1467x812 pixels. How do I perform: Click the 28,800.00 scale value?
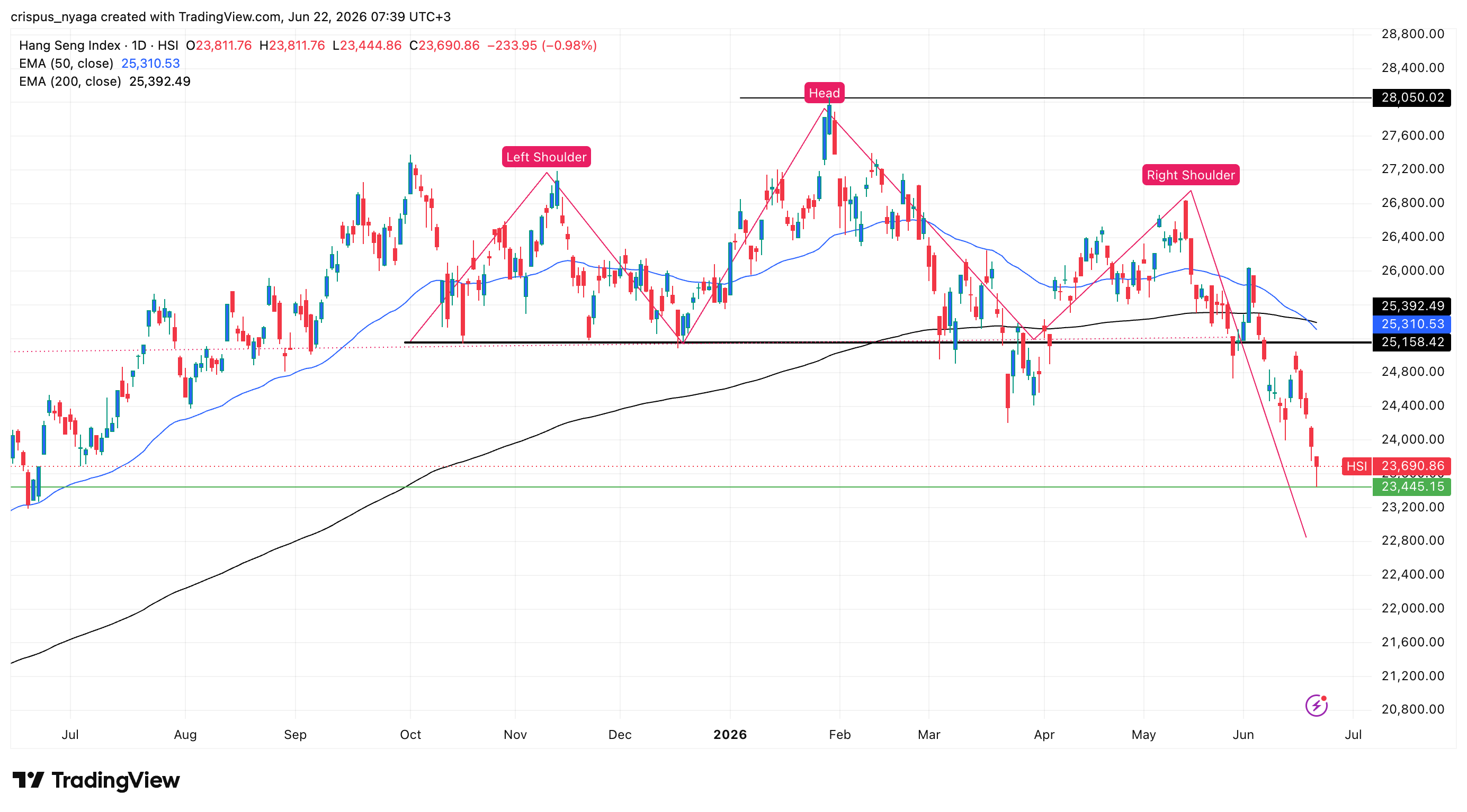pyautogui.click(x=1413, y=34)
